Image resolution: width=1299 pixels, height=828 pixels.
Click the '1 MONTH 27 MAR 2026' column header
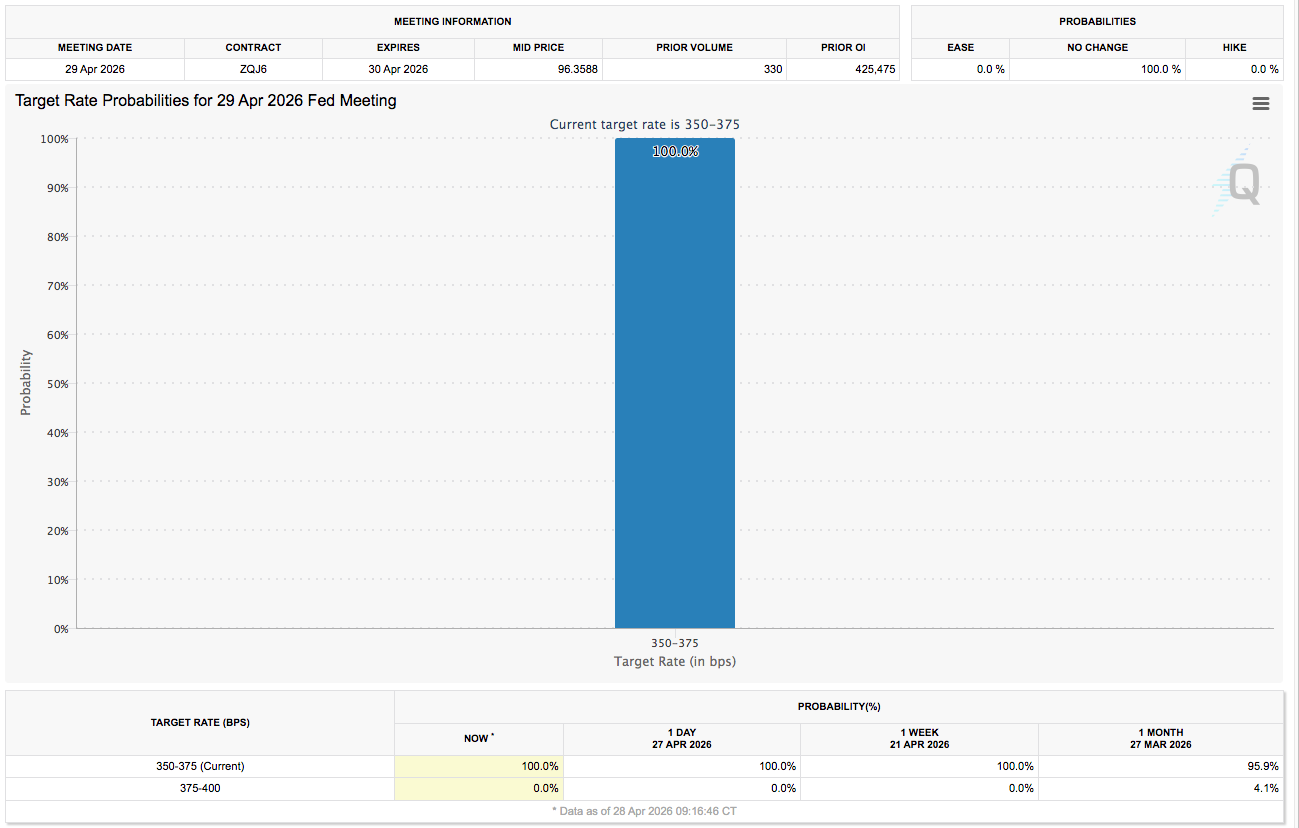pos(1160,739)
